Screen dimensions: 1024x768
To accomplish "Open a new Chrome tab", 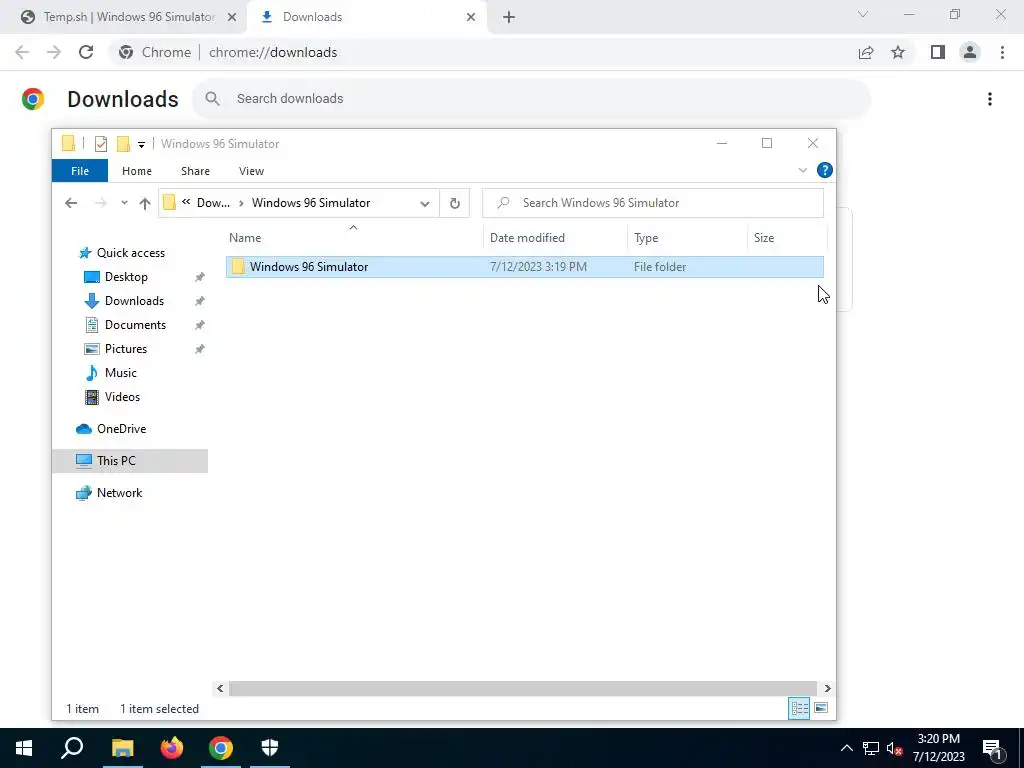I will click(x=509, y=18).
